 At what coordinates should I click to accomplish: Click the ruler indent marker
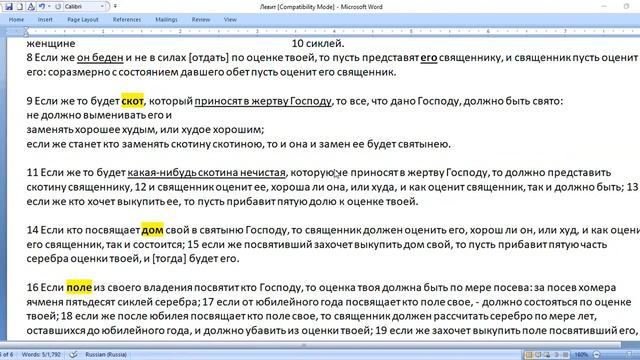pyautogui.click(x=26, y=31)
